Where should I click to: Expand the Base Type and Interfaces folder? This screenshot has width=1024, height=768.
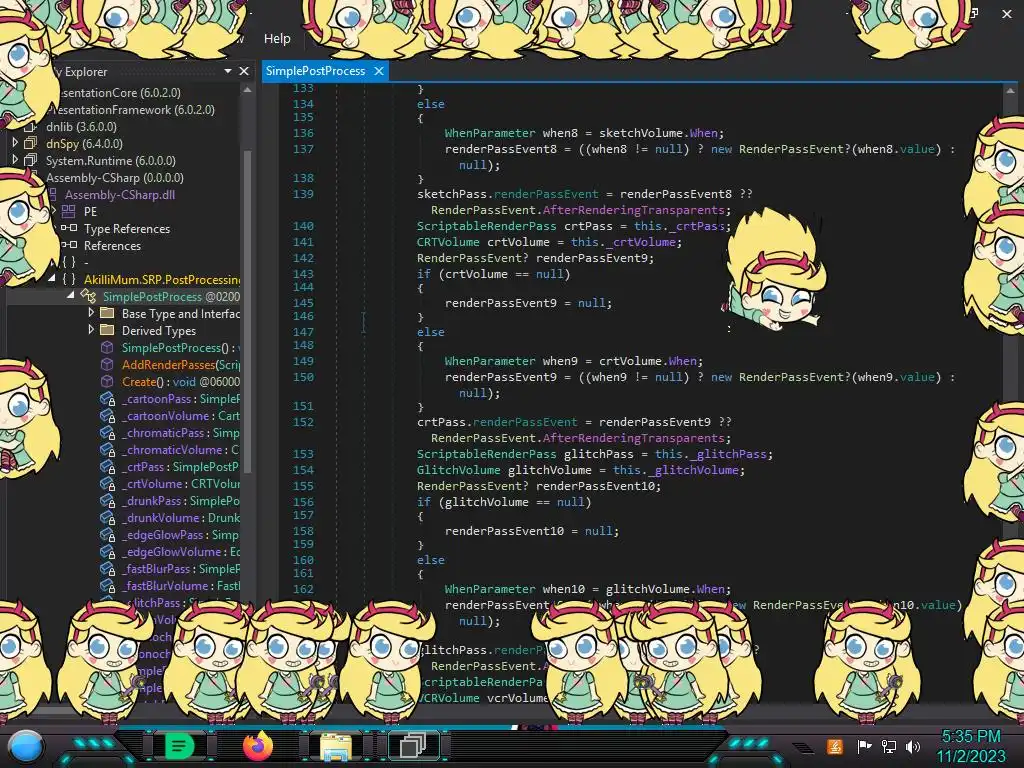point(91,313)
